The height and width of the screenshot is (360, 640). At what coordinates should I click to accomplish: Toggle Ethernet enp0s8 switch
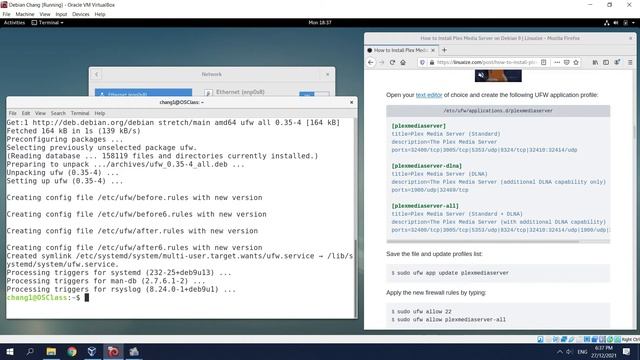point(314,94)
